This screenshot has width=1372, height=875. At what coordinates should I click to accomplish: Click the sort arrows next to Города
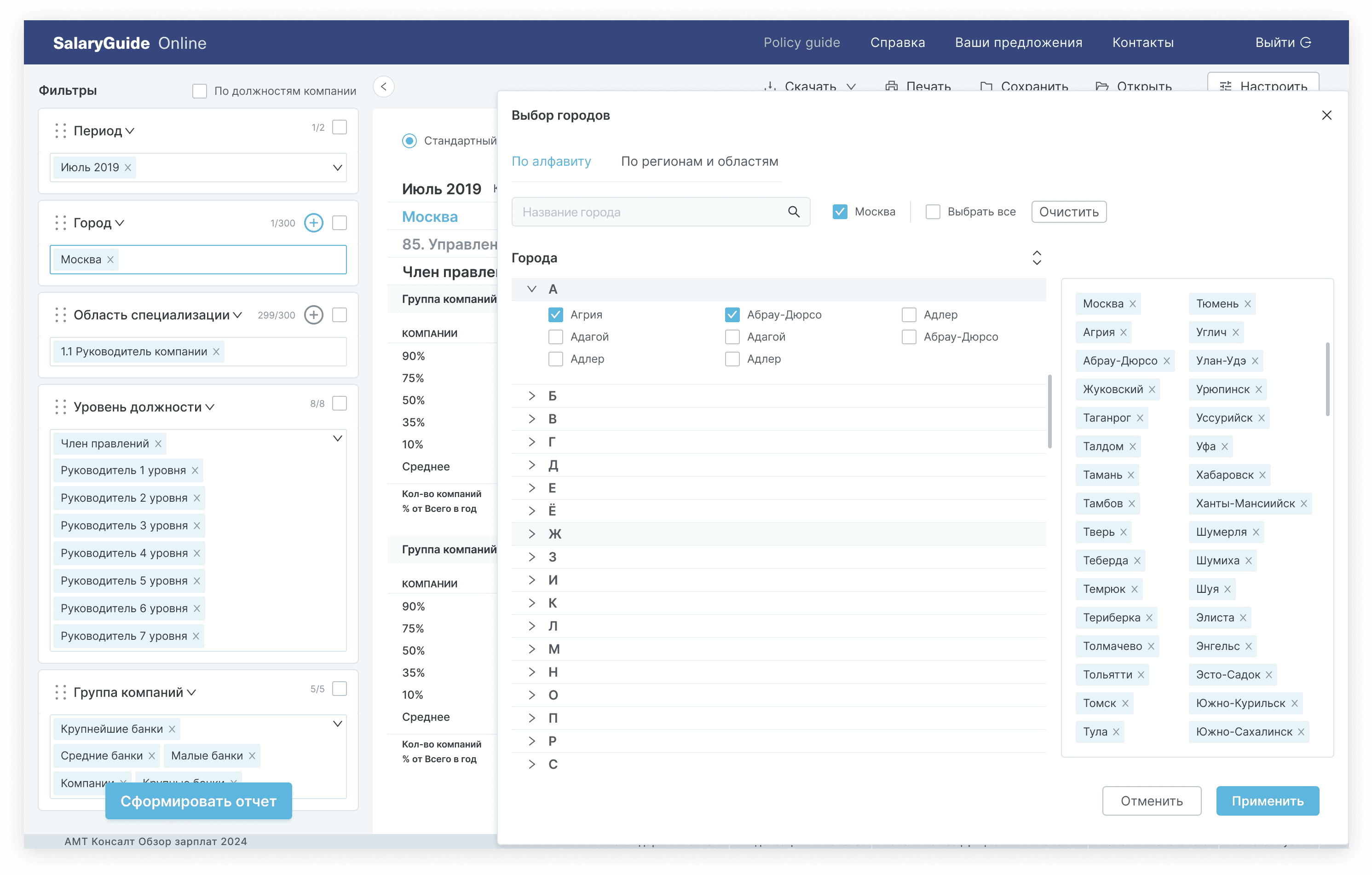pos(1037,258)
